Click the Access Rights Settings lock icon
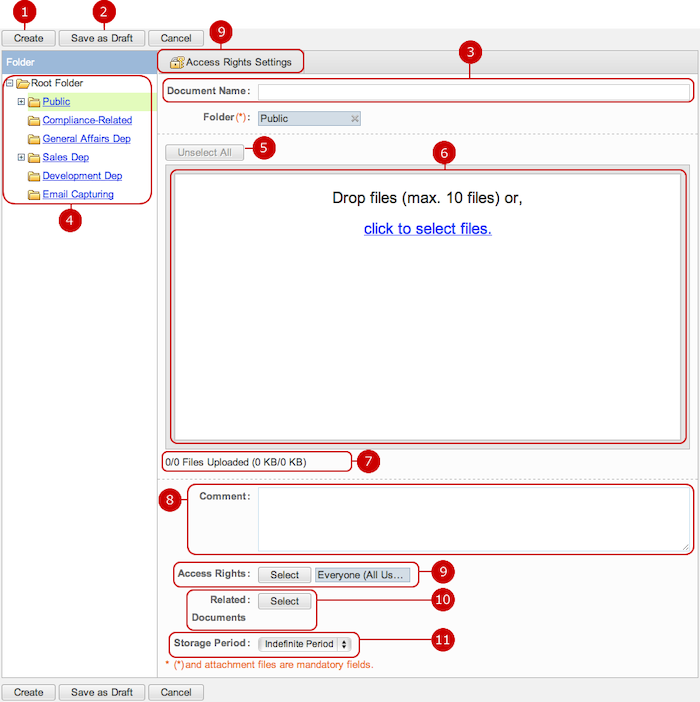This screenshot has width=700, height=702. coord(177,62)
